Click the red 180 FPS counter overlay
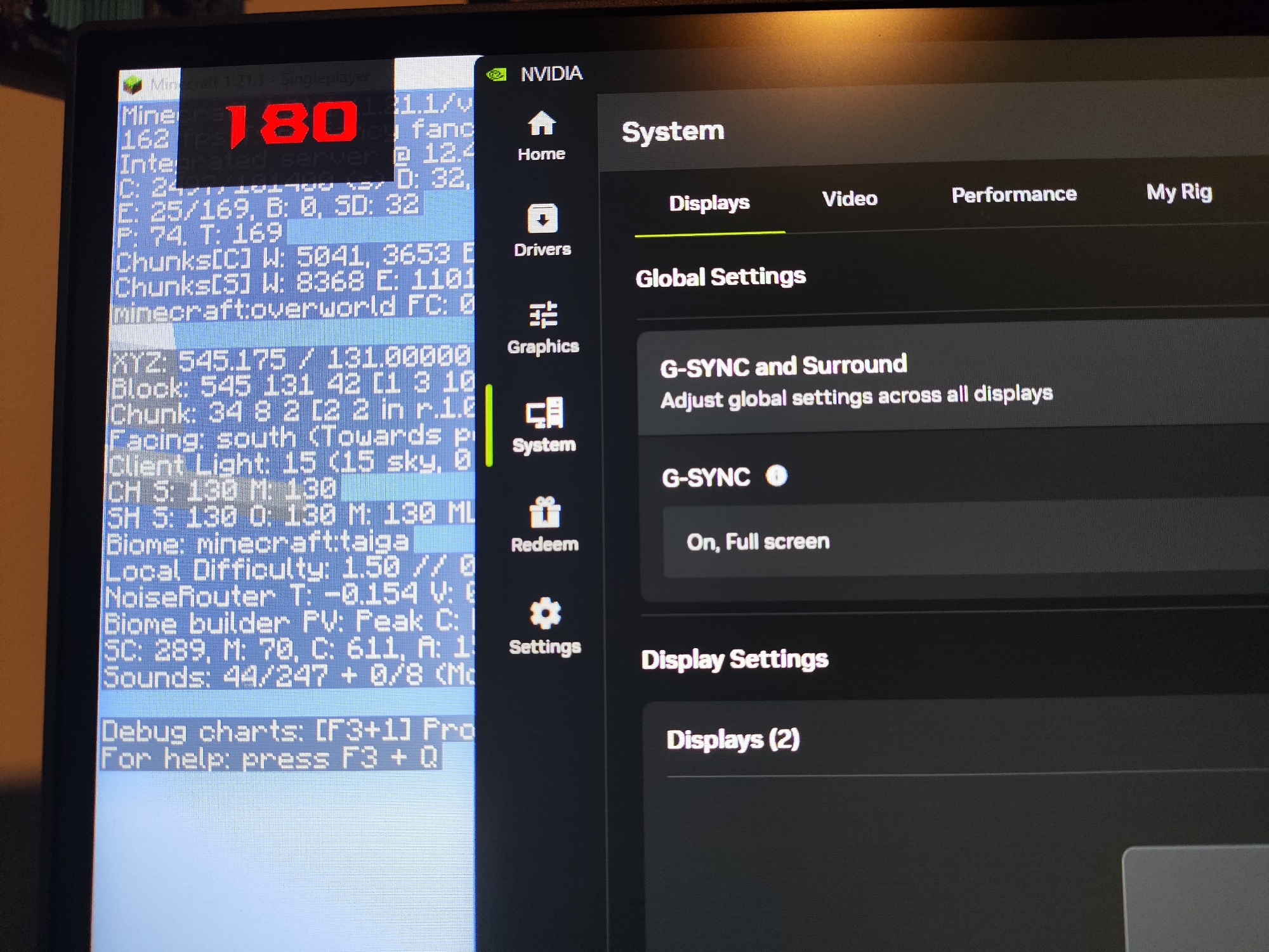 [x=292, y=122]
